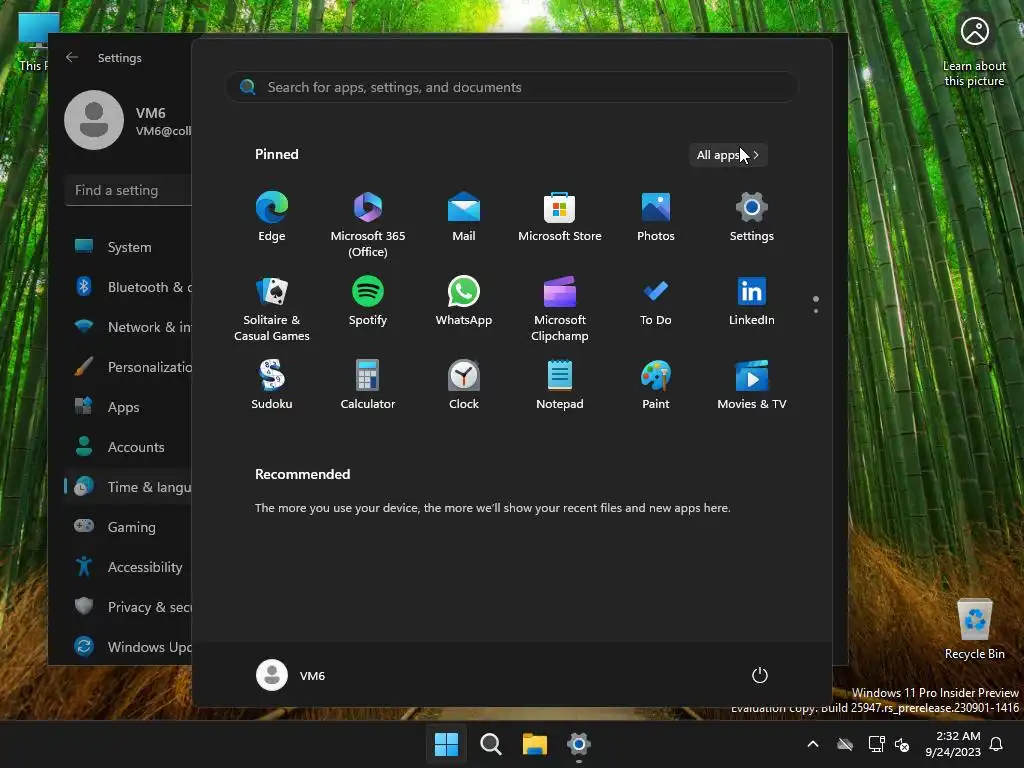
Task: Open Bluetooth & devices settings category
Action: 129,287
